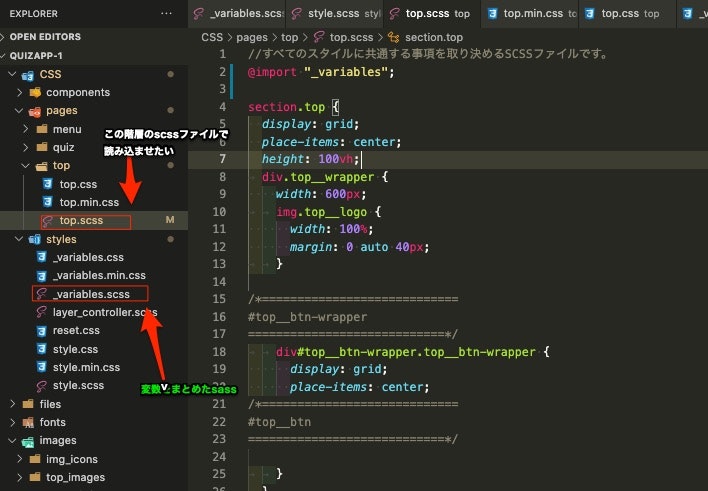The height and width of the screenshot is (491, 708).
Task: Click CSS icon beside style.css in tree
Action: 41,349
